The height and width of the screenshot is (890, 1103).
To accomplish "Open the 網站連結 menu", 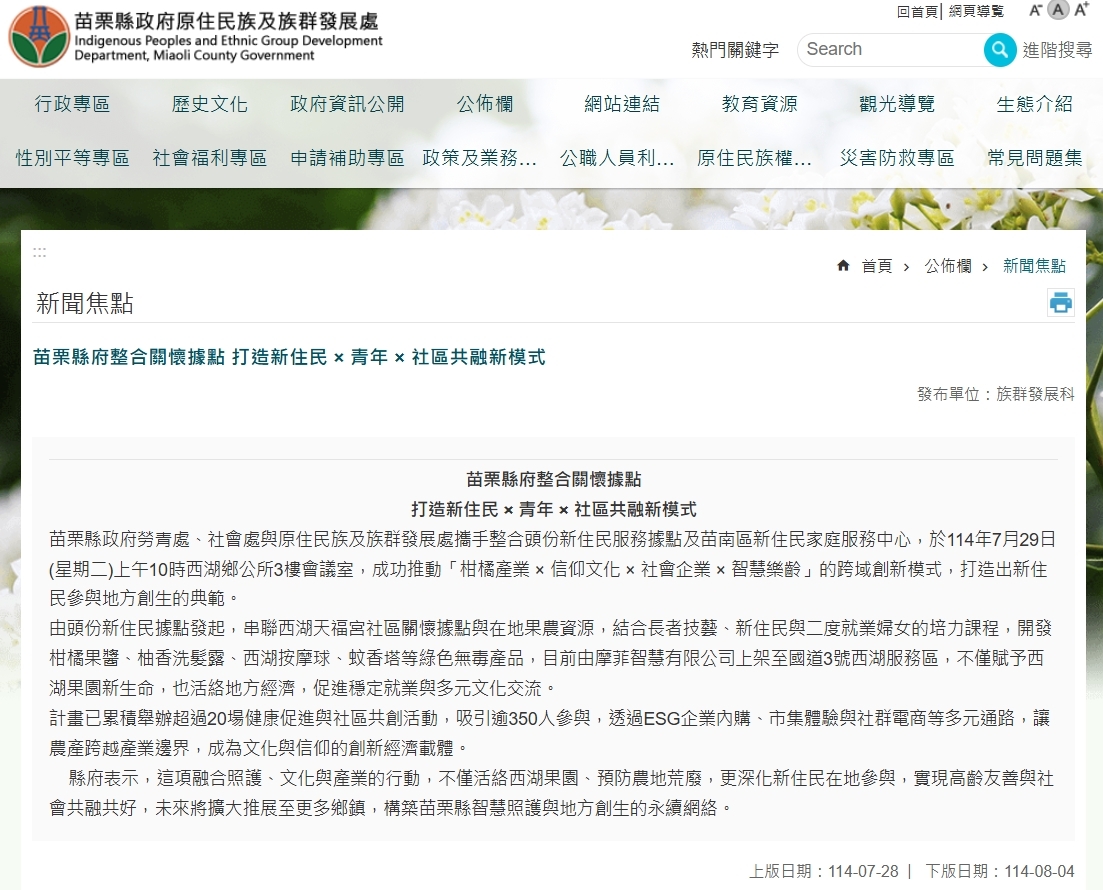I will point(622,104).
